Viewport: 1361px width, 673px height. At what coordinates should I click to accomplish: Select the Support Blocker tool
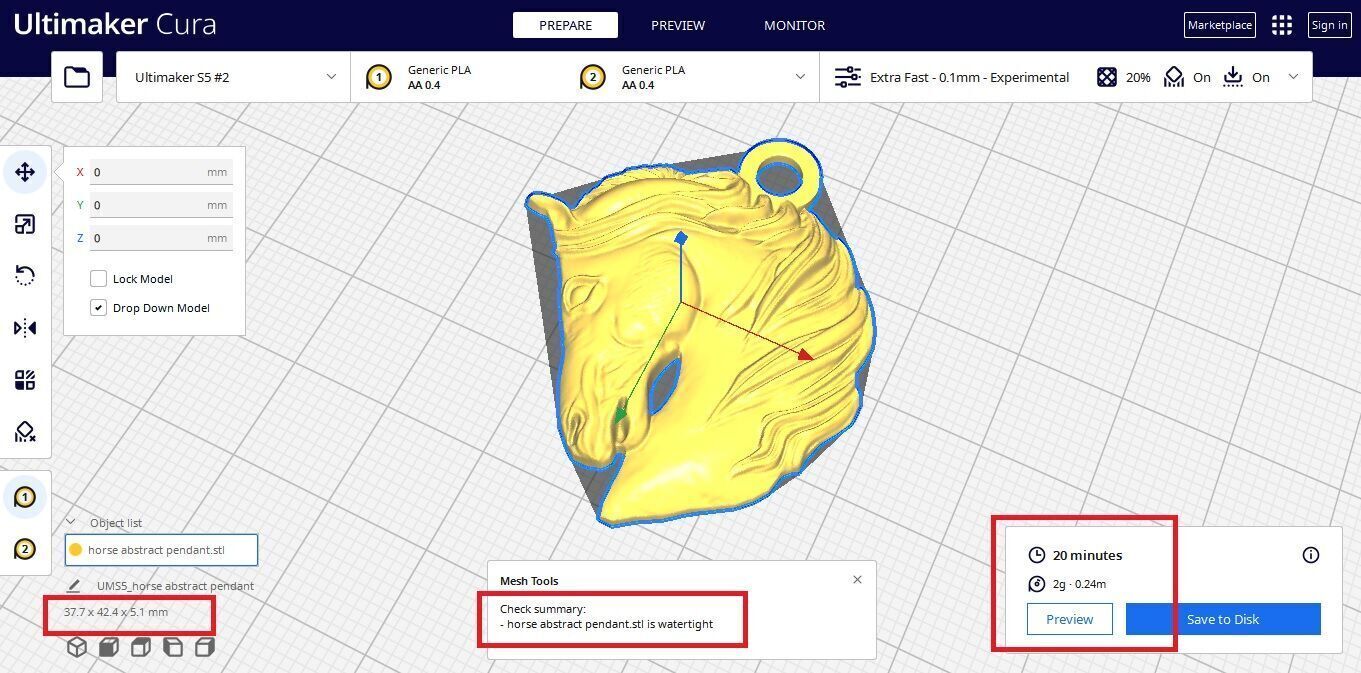(x=25, y=432)
